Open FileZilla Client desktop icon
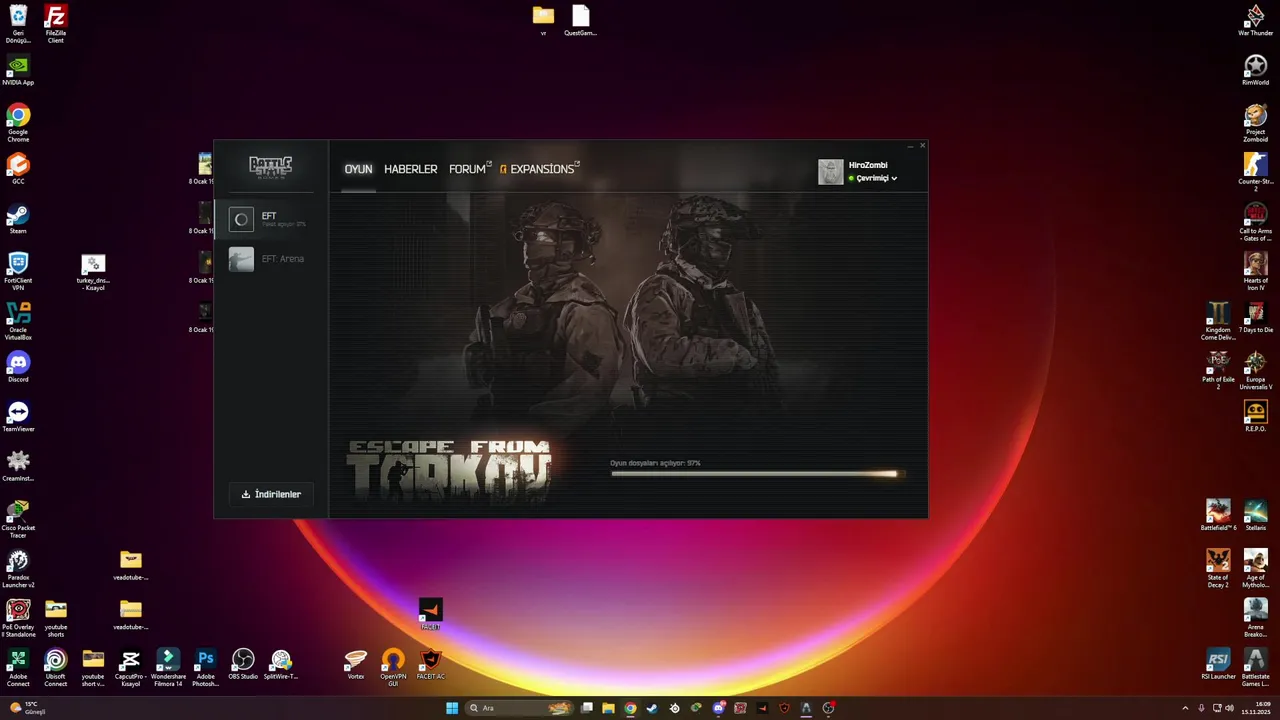 pyautogui.click(x=56, y=24)
